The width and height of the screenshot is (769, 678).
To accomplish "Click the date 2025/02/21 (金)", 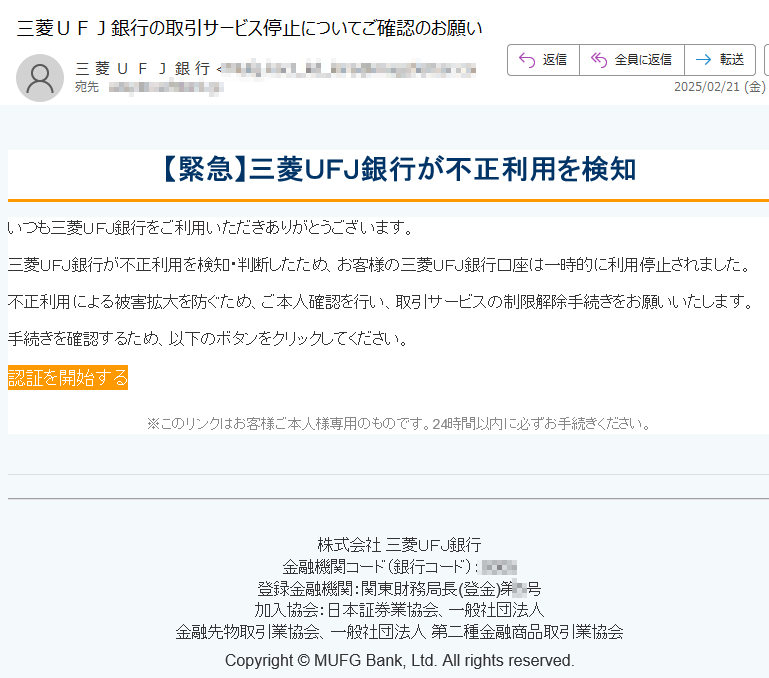I will pyautogui.click(x=719, y=87).
